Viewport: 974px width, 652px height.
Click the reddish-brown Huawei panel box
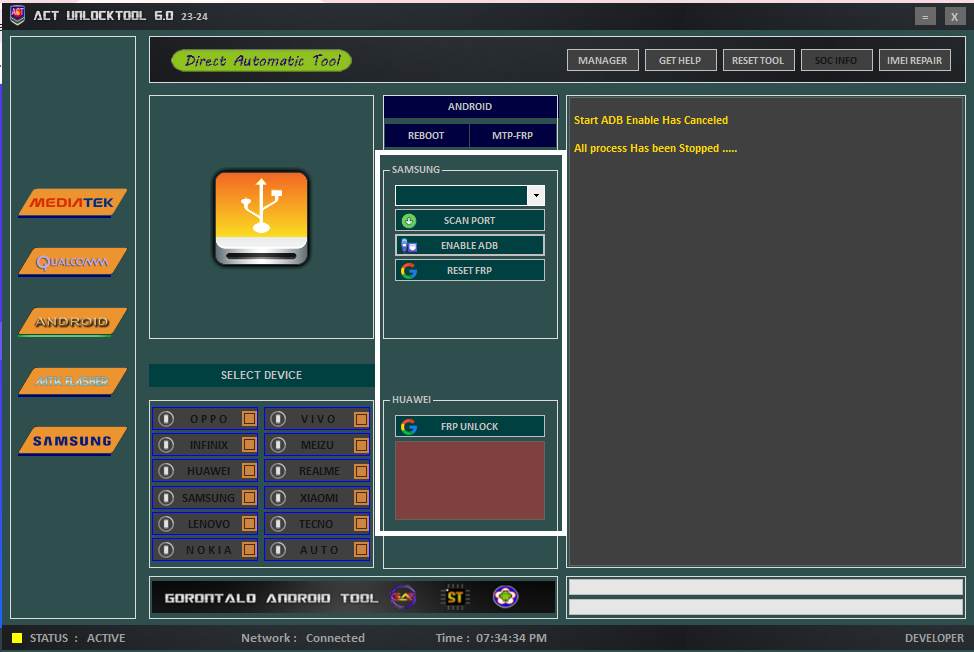coord(470,481)
